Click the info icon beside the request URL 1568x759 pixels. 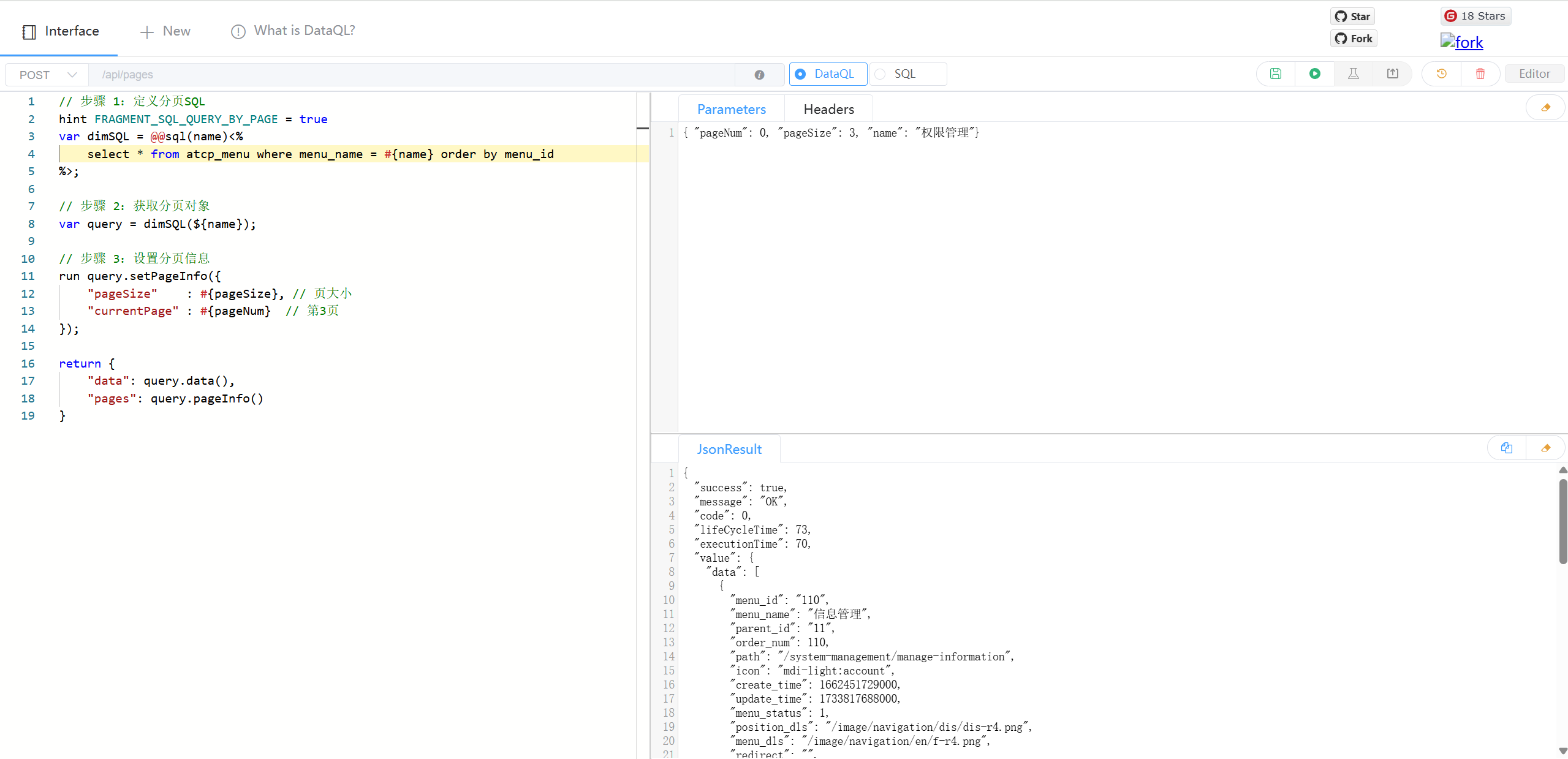(x=759, y=75)
